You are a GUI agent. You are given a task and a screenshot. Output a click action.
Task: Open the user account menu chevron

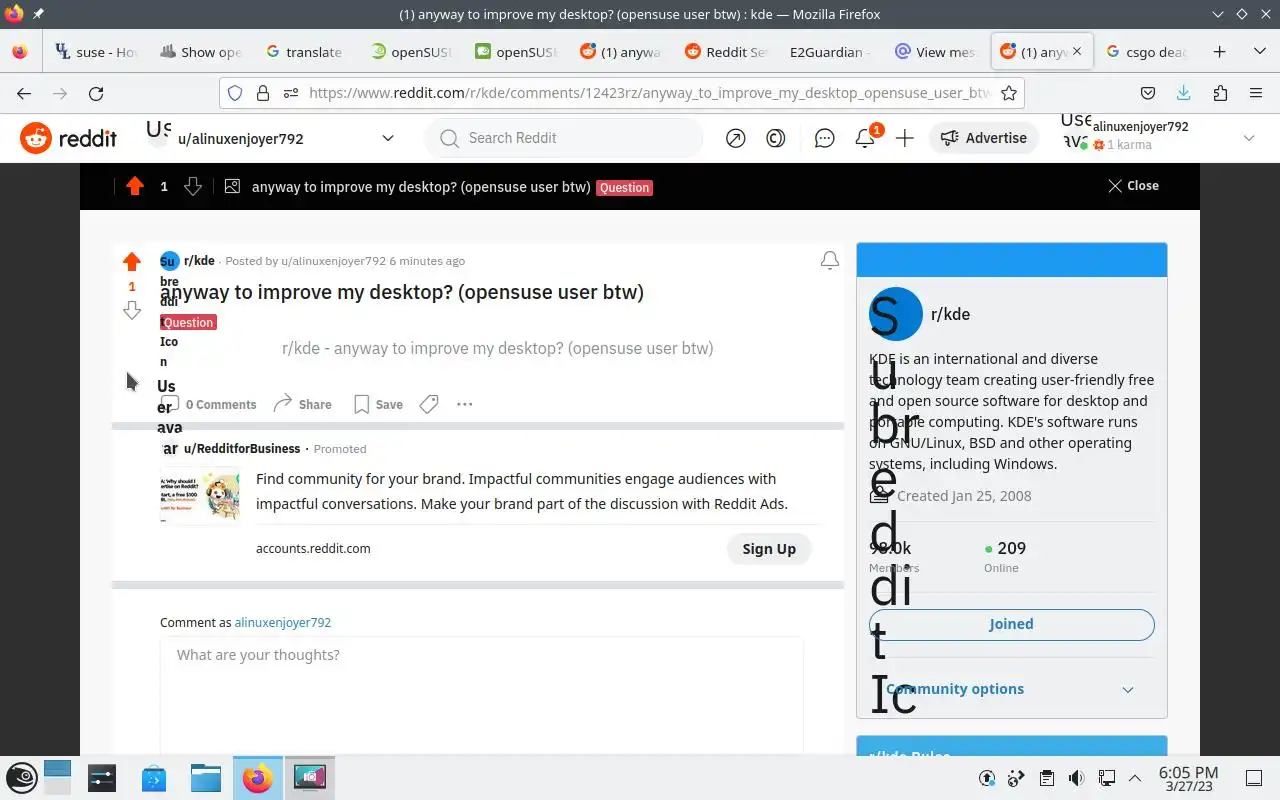[1249, 138]
